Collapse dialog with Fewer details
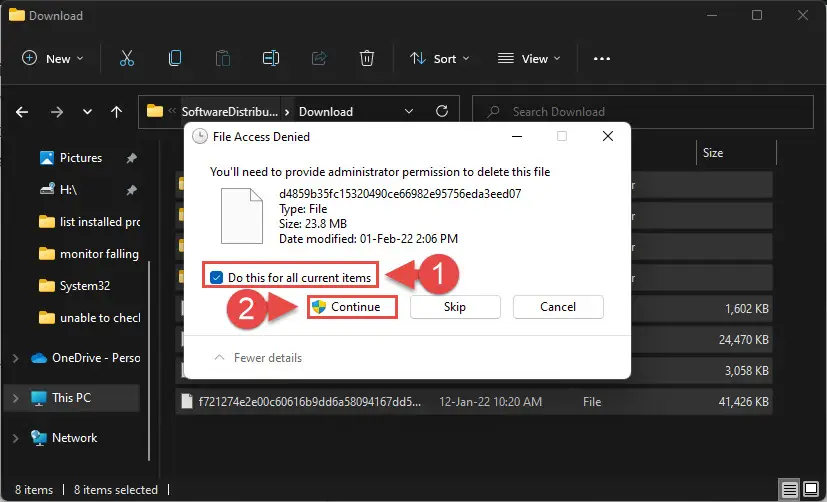This screenshot has height=502, width=827. 258,358
